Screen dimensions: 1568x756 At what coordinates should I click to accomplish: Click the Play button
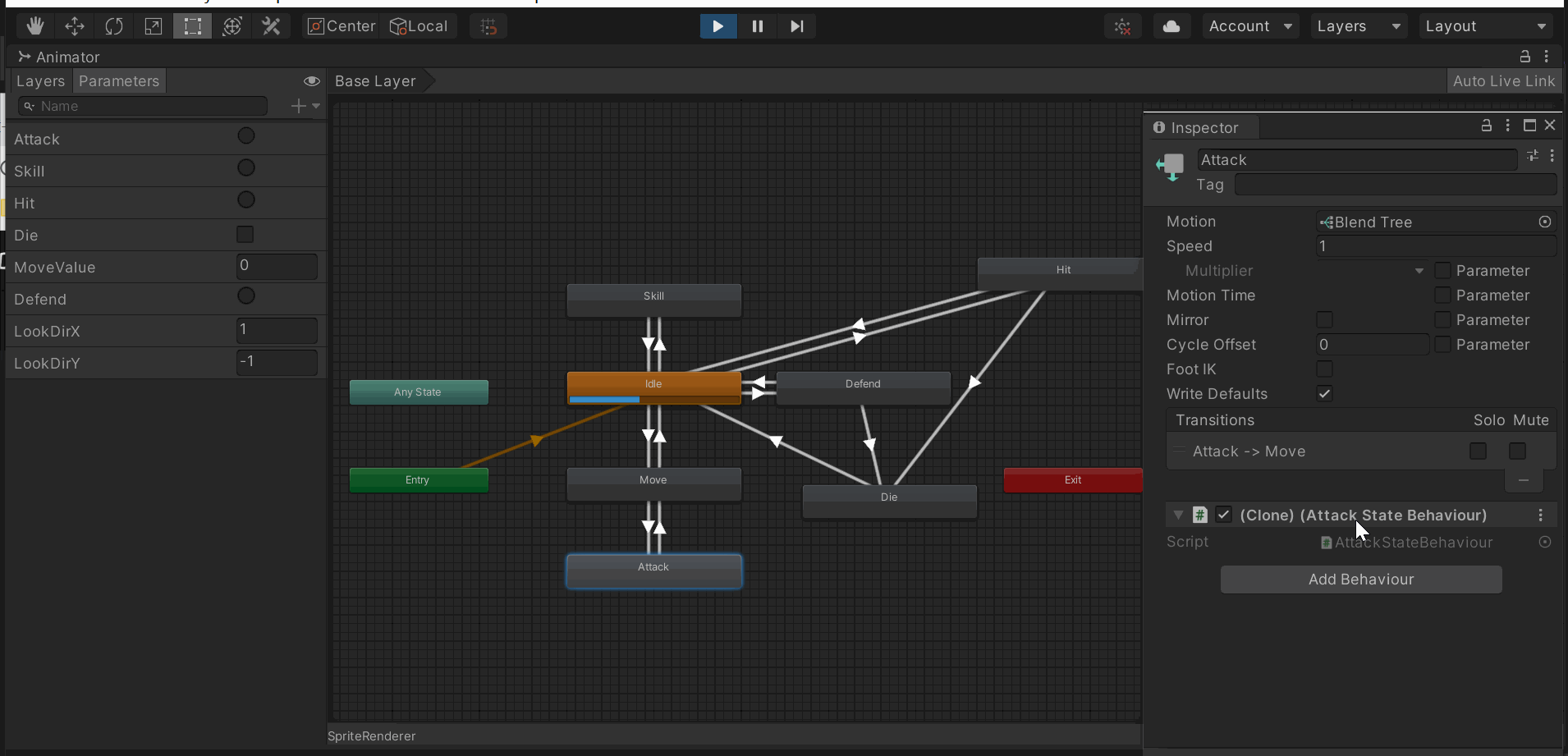pyautogui.click(x=718, y=26)
